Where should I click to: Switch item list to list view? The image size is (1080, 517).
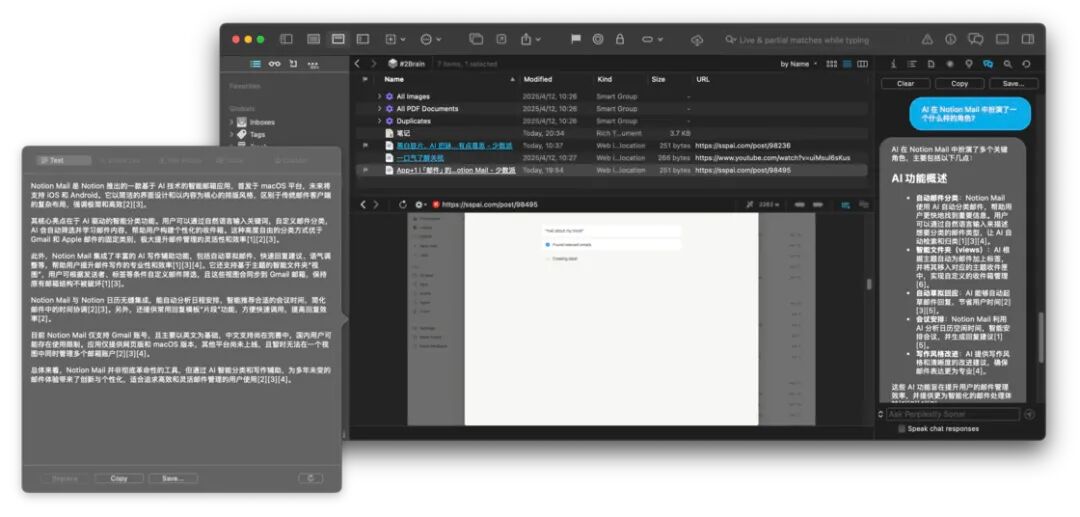847,64
